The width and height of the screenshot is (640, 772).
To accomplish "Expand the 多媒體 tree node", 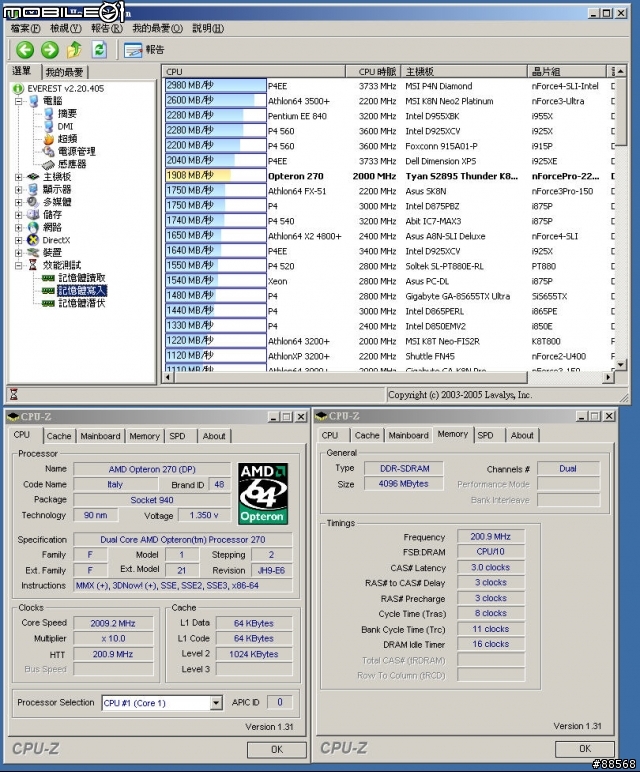I will tap(18, 202).
